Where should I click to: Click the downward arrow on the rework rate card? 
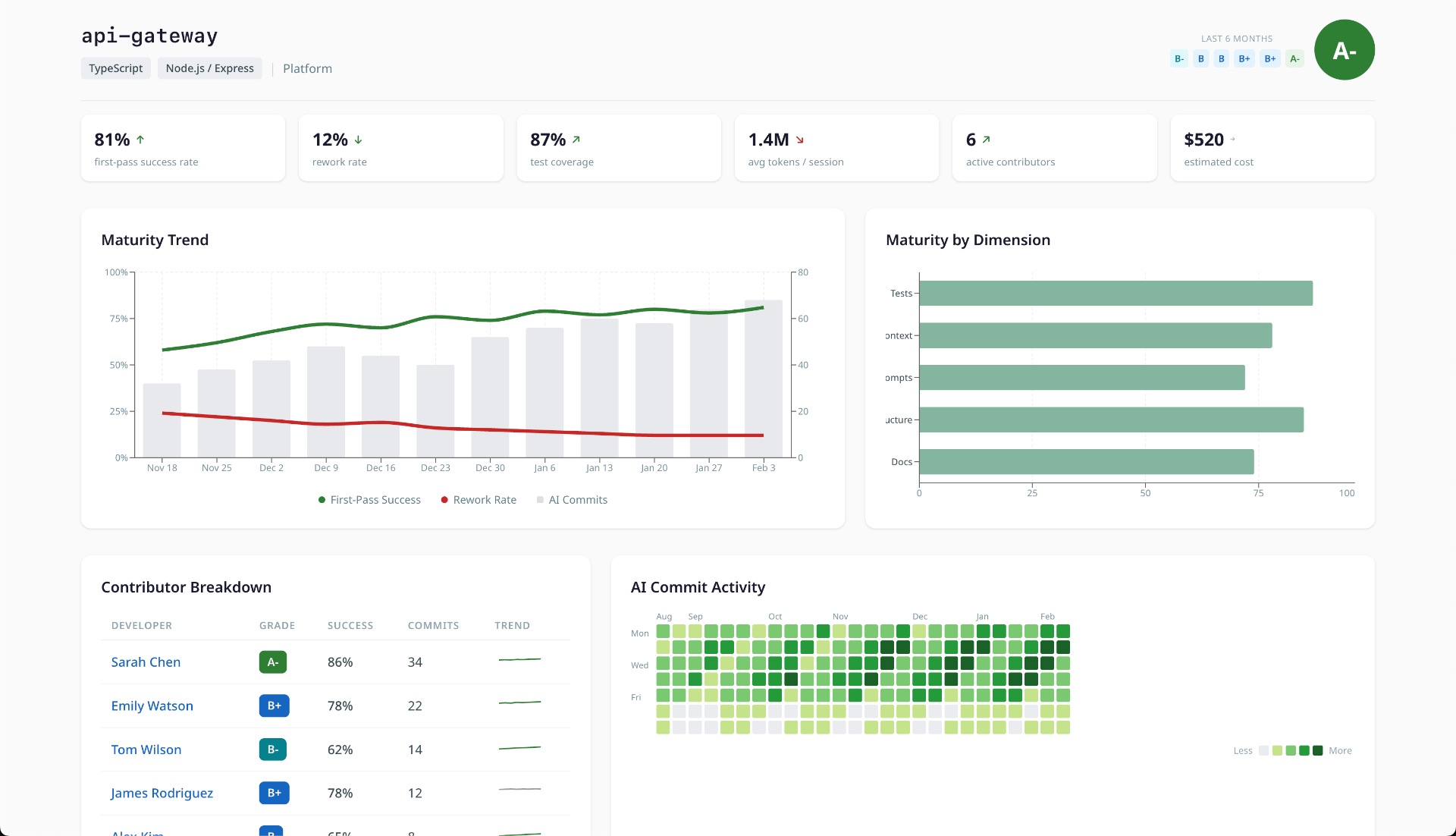pyautogui.click(x=359, y=140)
